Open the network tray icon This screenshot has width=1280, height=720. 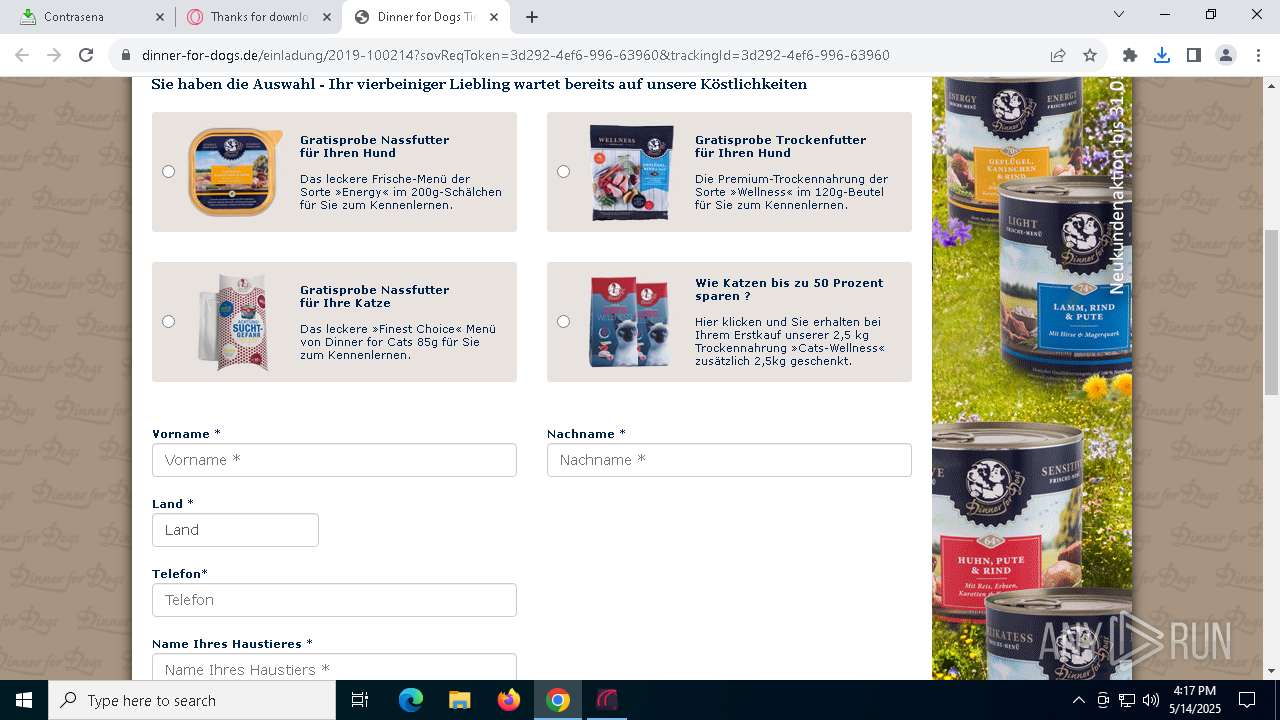tap(1127, 700)
